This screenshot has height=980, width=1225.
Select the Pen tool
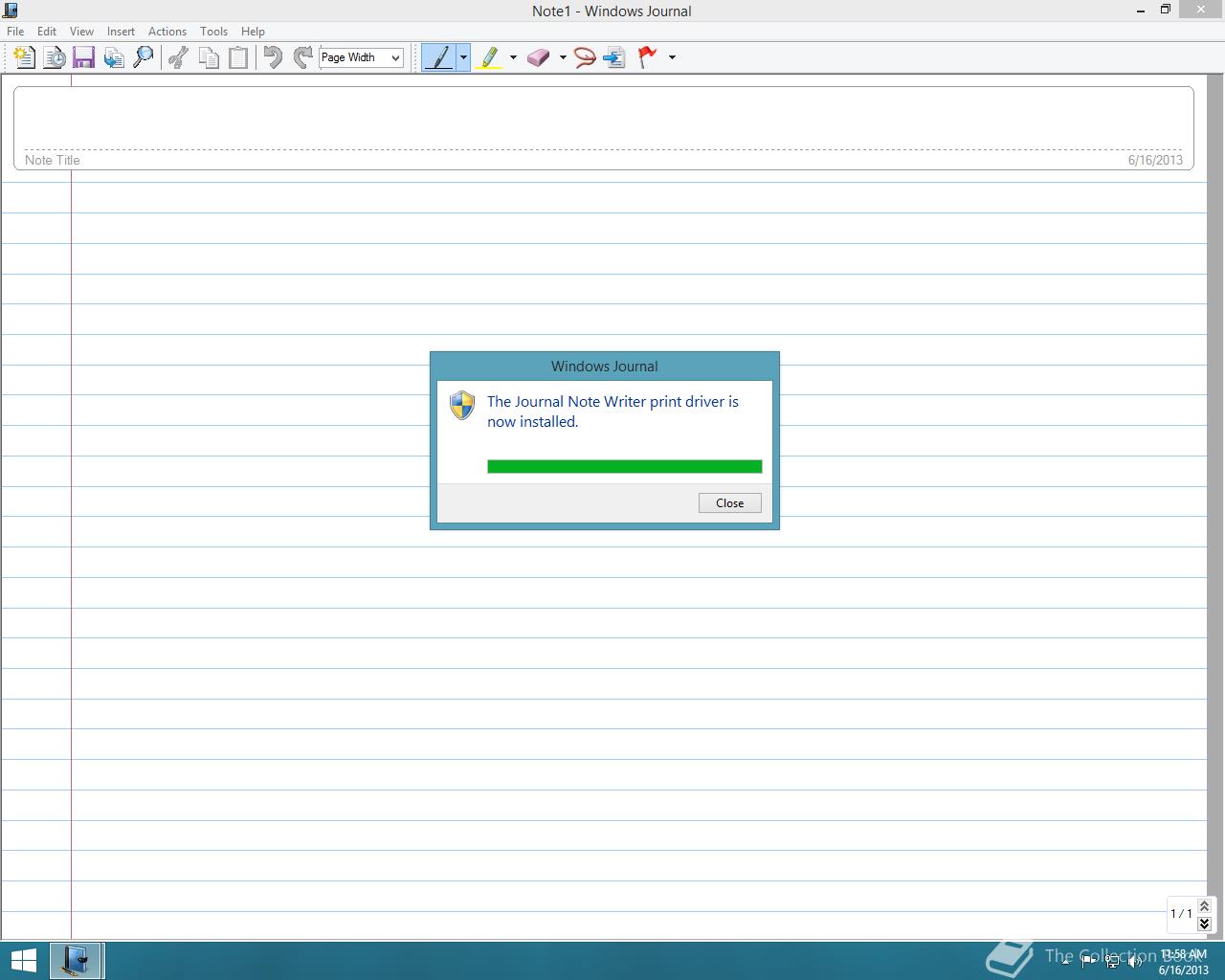[x=438, y=57]
